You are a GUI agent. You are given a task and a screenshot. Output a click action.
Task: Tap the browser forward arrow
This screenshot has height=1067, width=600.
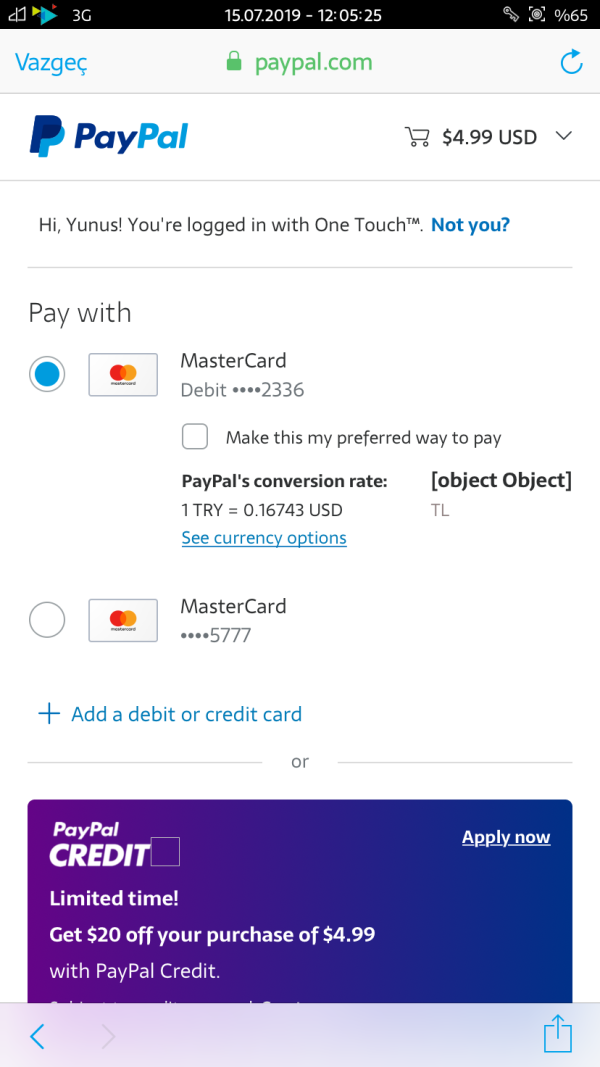click(108, 1037)
